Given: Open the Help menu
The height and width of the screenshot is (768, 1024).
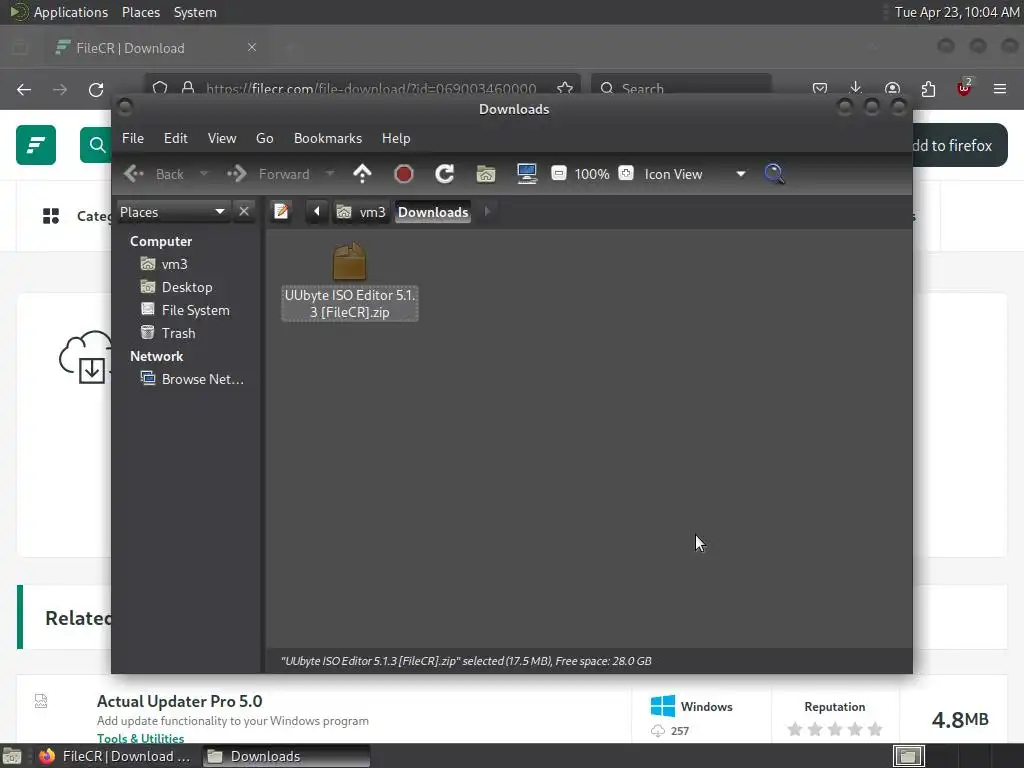Looking at the screenshot, I should [396, 138].
